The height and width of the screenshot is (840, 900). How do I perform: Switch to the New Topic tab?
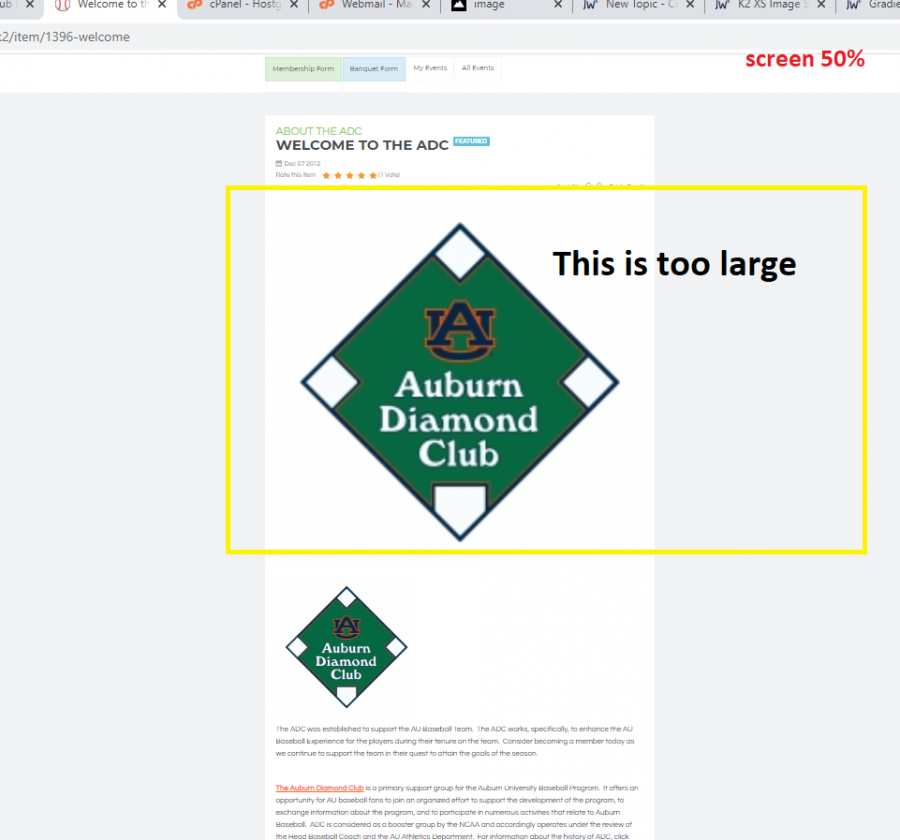click(x=639, y=5)
